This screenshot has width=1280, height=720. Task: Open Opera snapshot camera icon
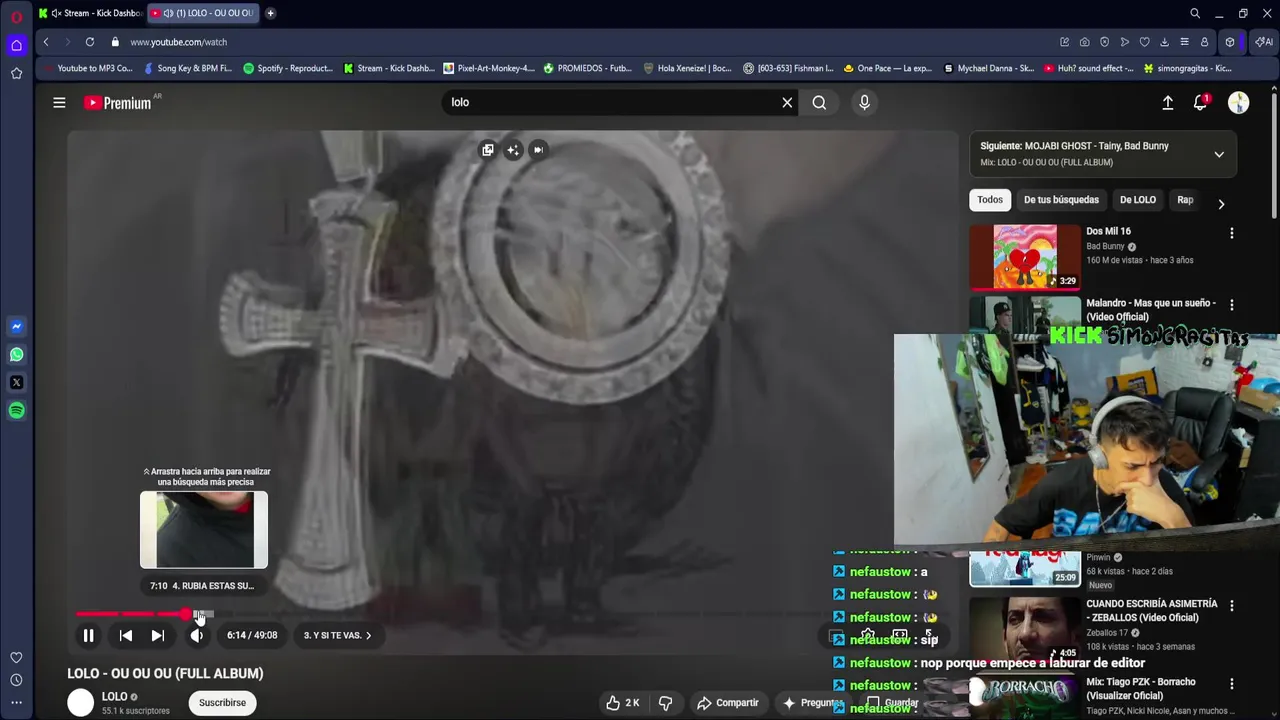pyautogui.click(x=1085, y=42)
